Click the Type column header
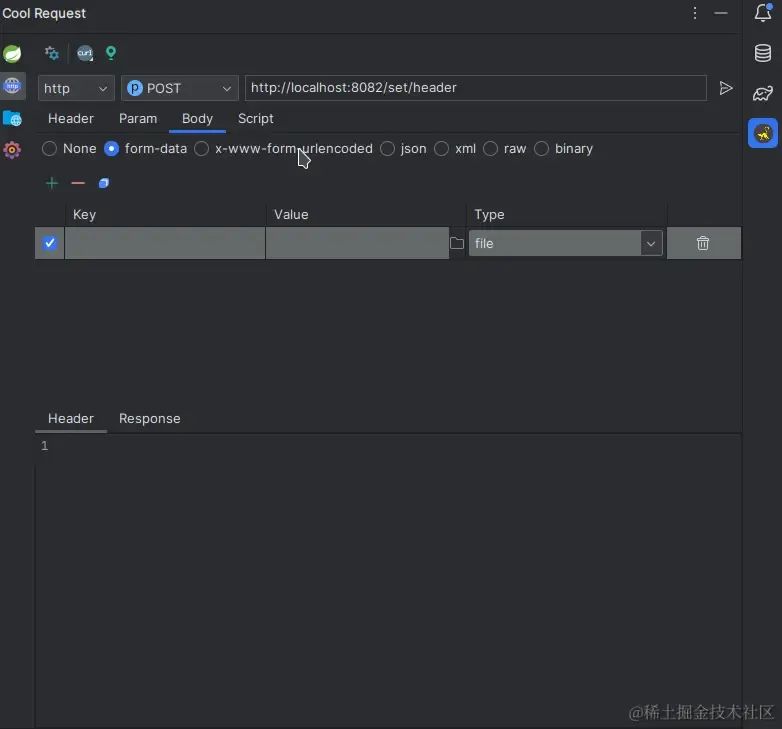The image size is (782, 729). tap(567, 214)
